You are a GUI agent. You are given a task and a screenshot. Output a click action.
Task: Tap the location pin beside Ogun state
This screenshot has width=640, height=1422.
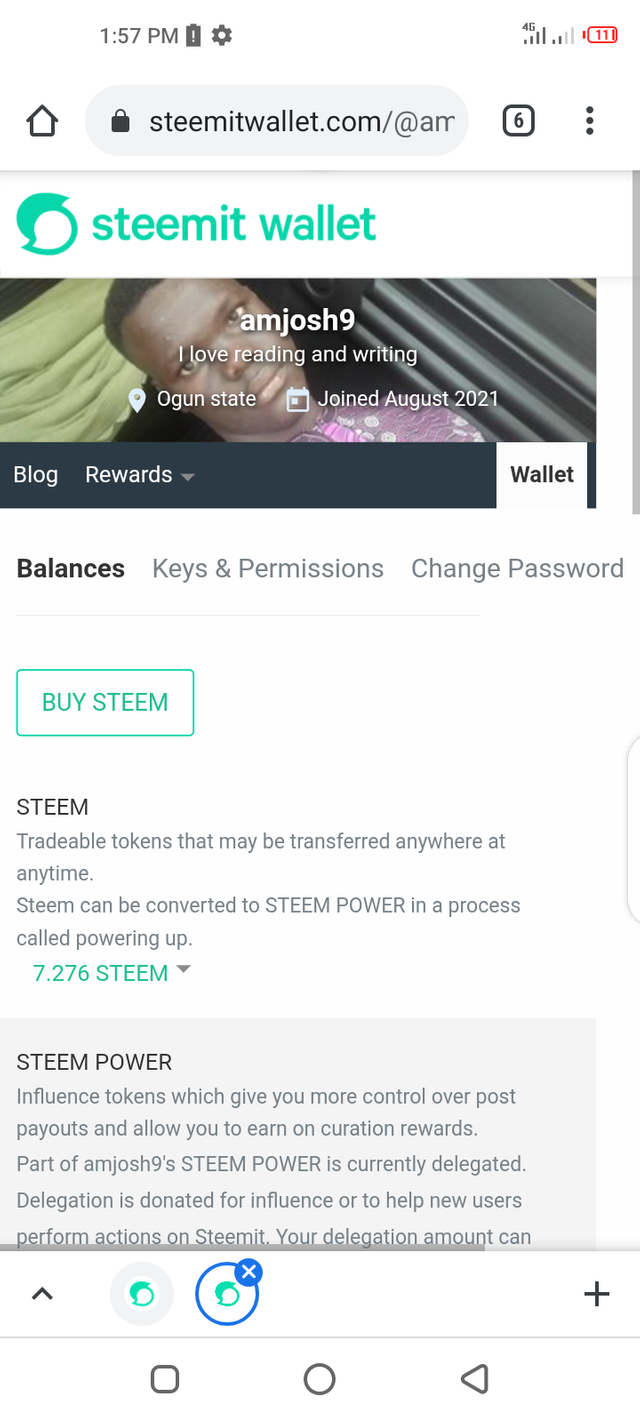tap(137, 398)
